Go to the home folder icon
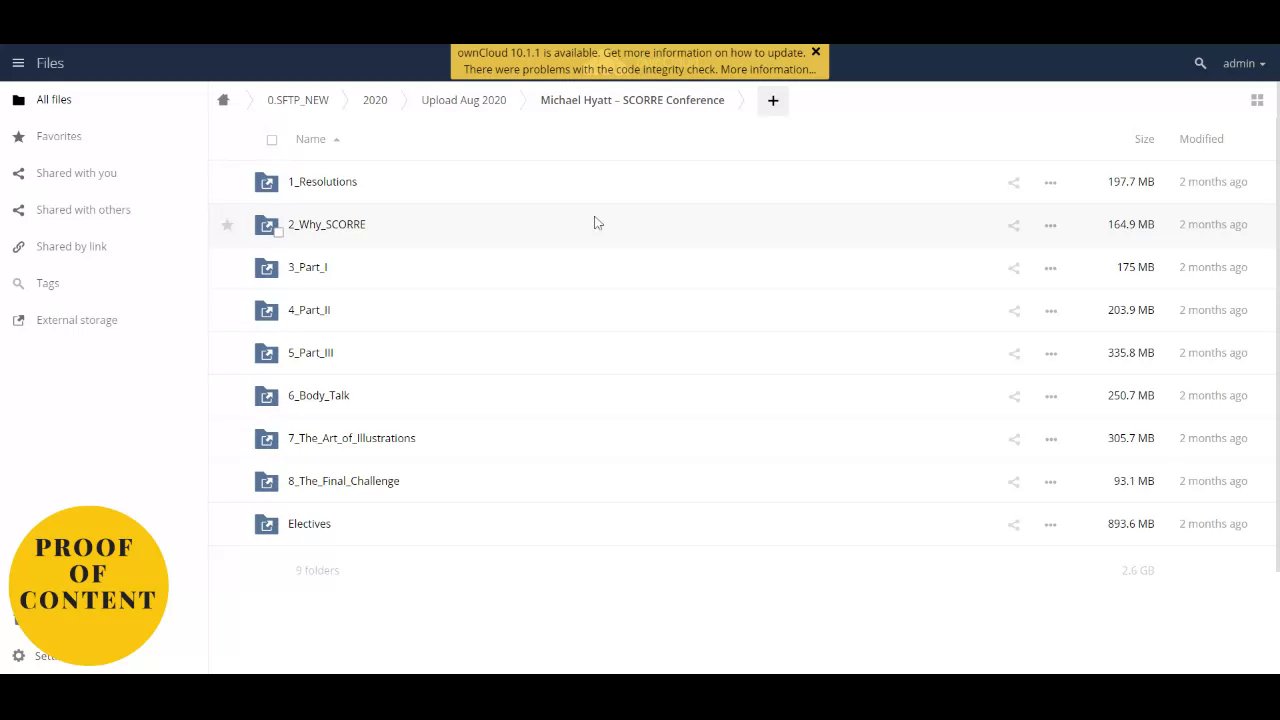1280x720 pixels. [223, 100]
